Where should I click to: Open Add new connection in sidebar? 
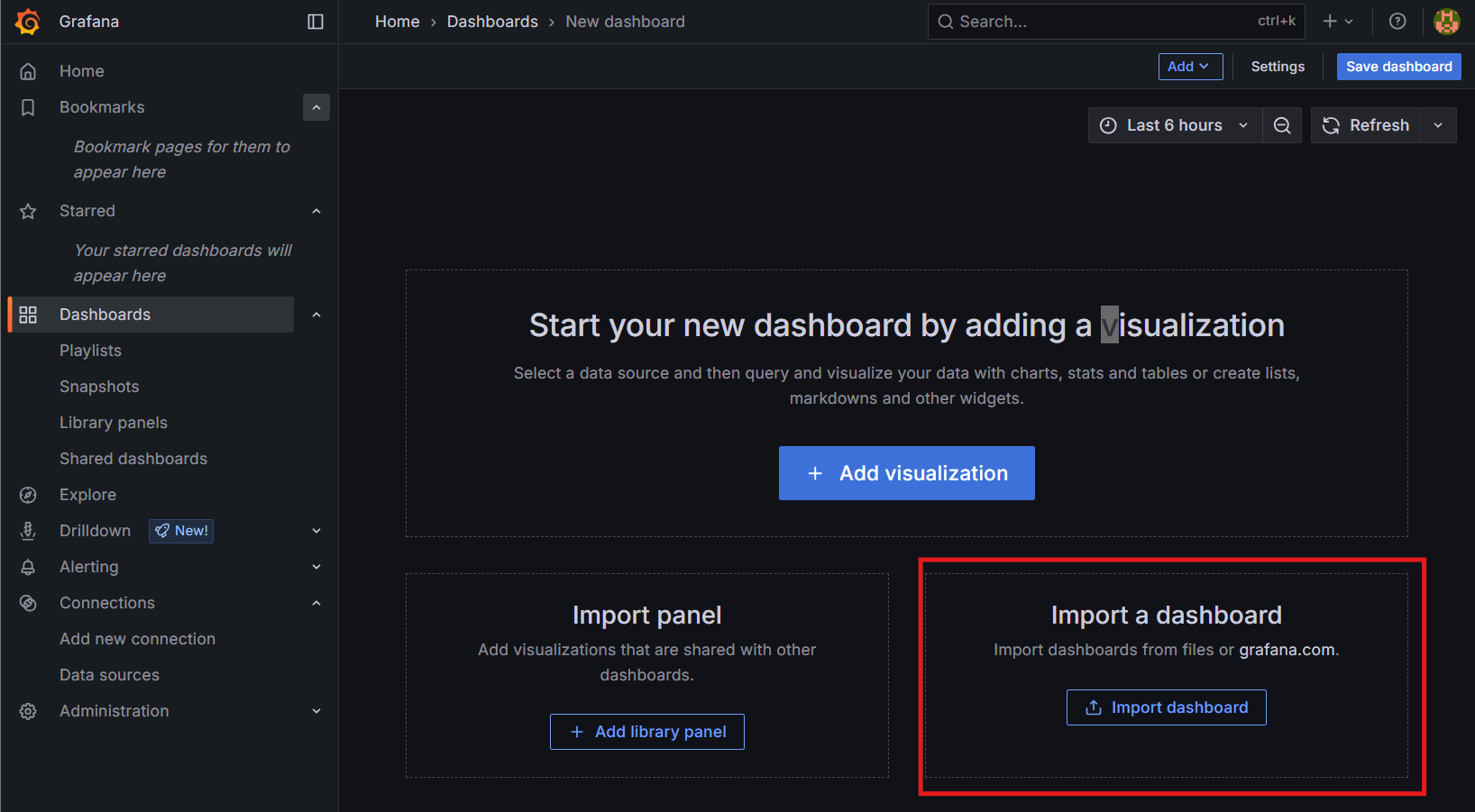click(137, 639)
